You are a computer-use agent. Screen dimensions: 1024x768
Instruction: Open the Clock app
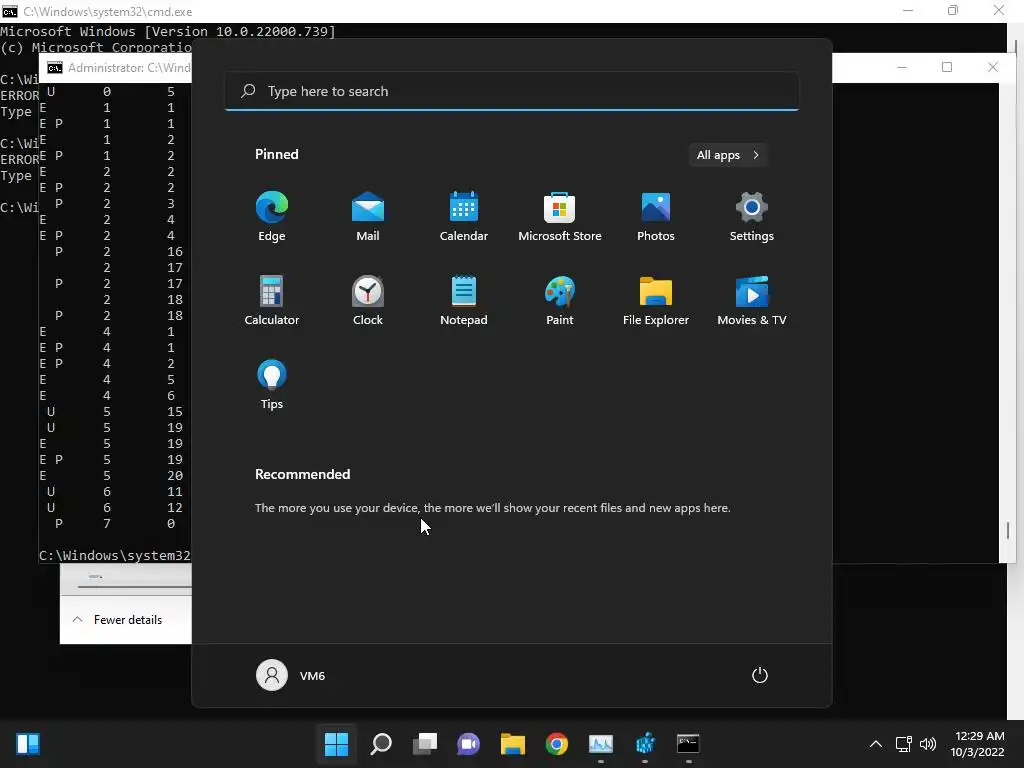(368, 300)
